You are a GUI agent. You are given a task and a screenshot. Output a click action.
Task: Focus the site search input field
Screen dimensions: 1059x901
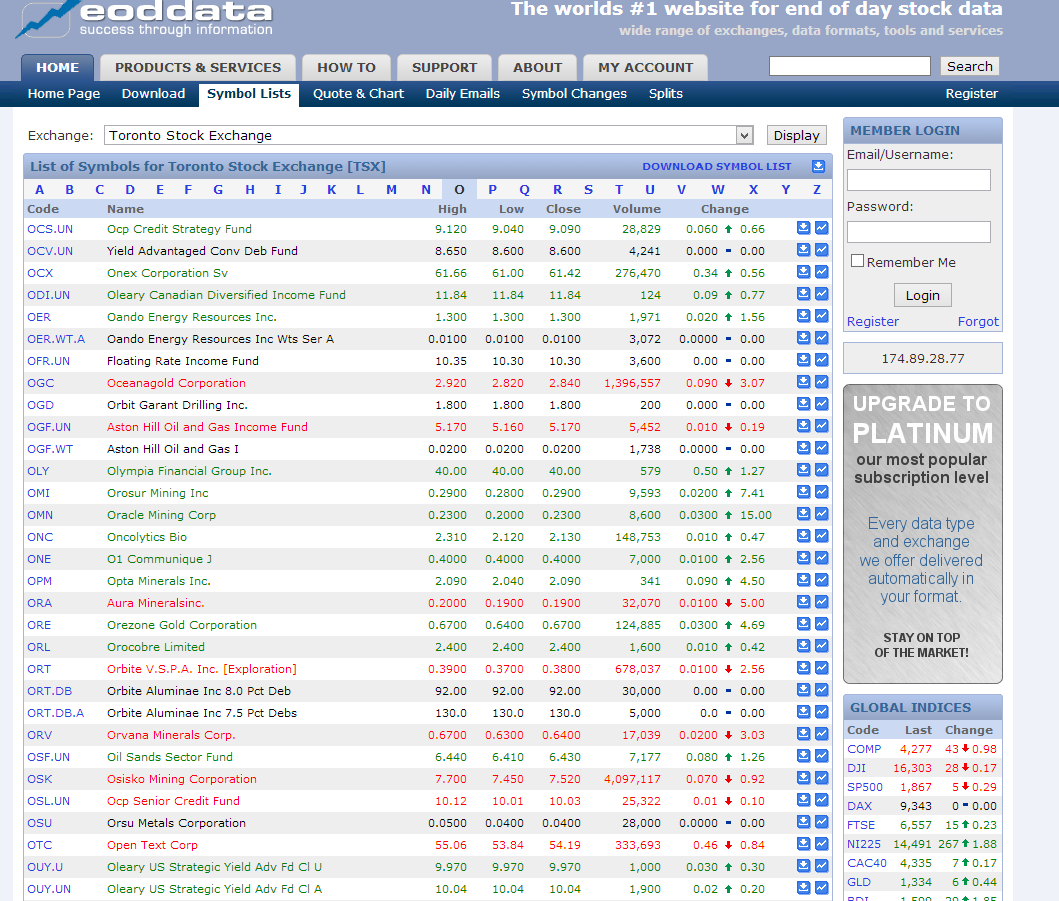[850, 66]
